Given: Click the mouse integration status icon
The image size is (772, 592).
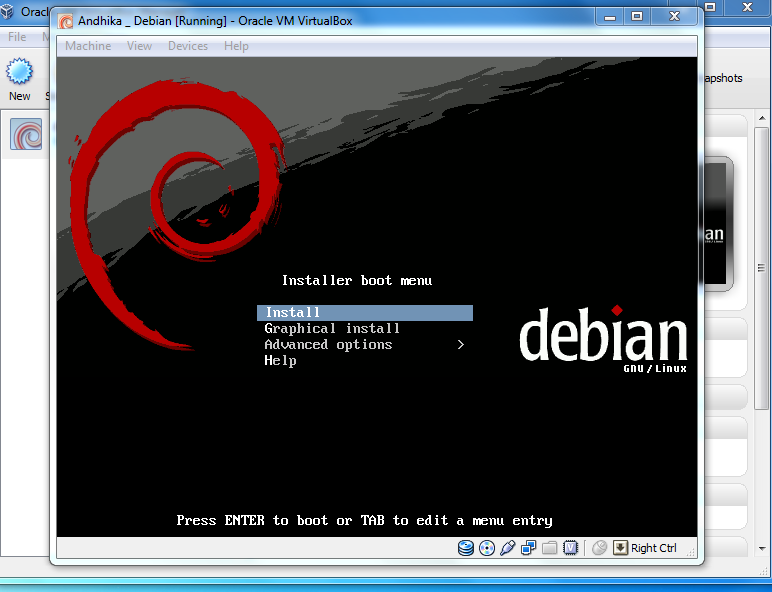Looking at the screenshot, I should point(599,548).
